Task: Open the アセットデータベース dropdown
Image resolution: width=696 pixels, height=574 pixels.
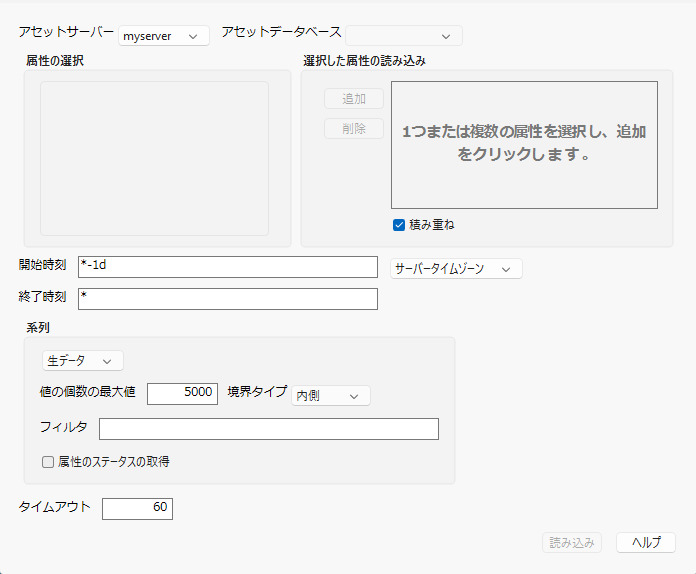Action: point(404,36)
